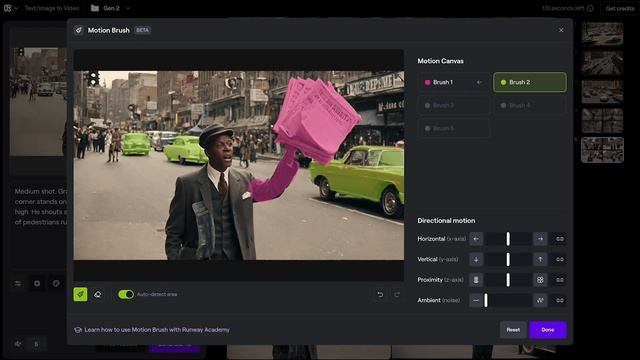Open the Gen 2 folder dropdown
Screen dimensions: 640x360
tap(110, 8)
